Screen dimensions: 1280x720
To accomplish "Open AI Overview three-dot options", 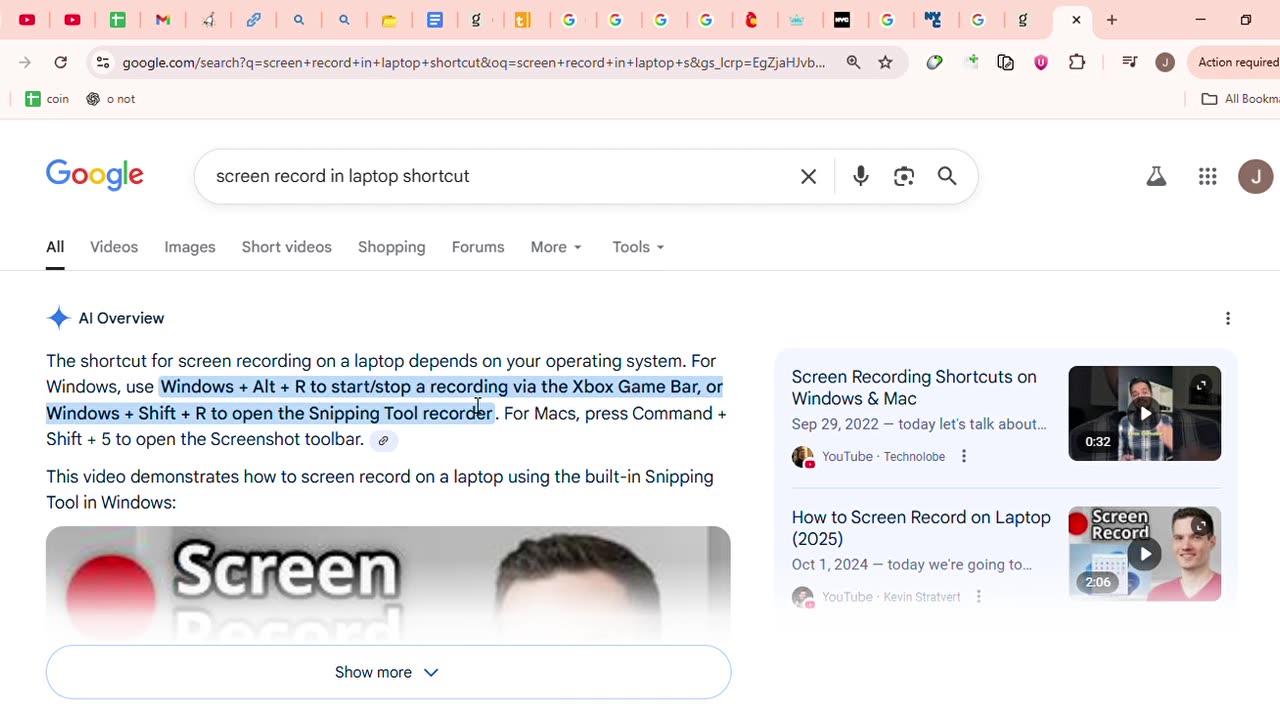I will point(1228,318).
